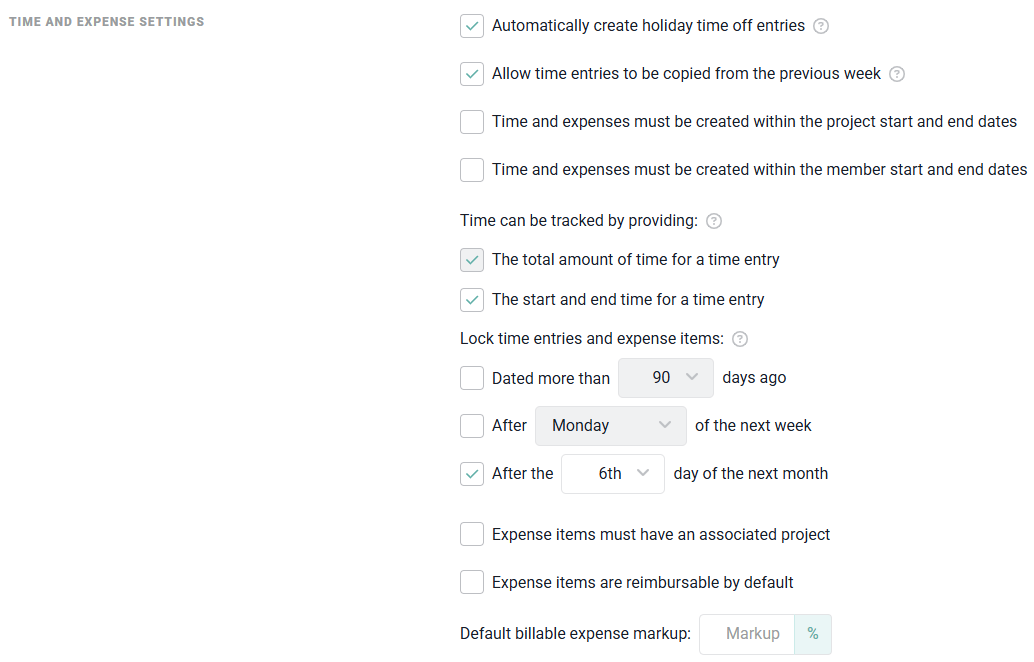Viewport: 1034px width, 662px height.
Task: Click help icon next to copy previous week
Action: tap(897, 74)
